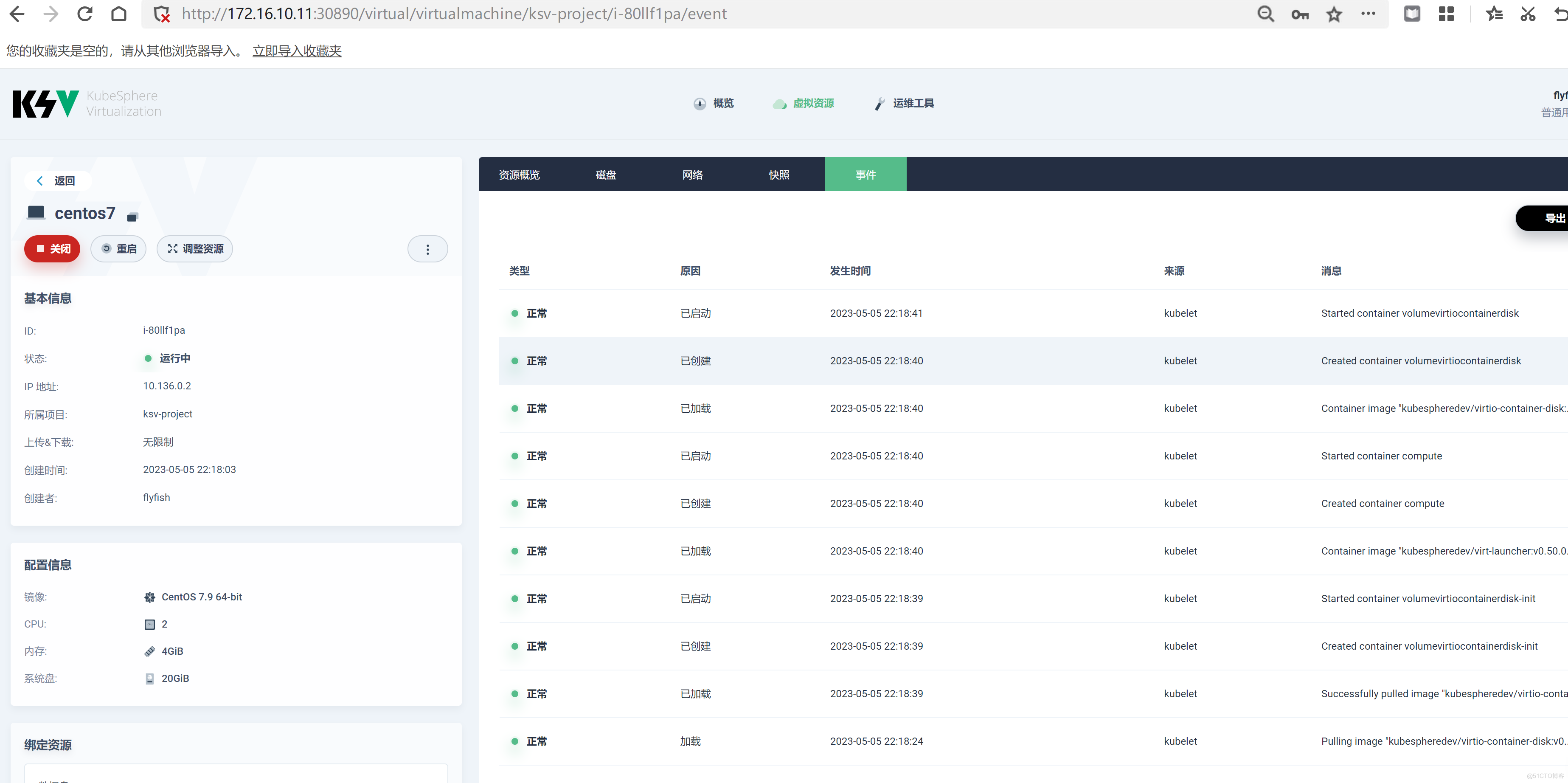The width and height of the screenshot is (1568, 783).
Task: Click the 发生时间 column header
Action: (850, 271)
